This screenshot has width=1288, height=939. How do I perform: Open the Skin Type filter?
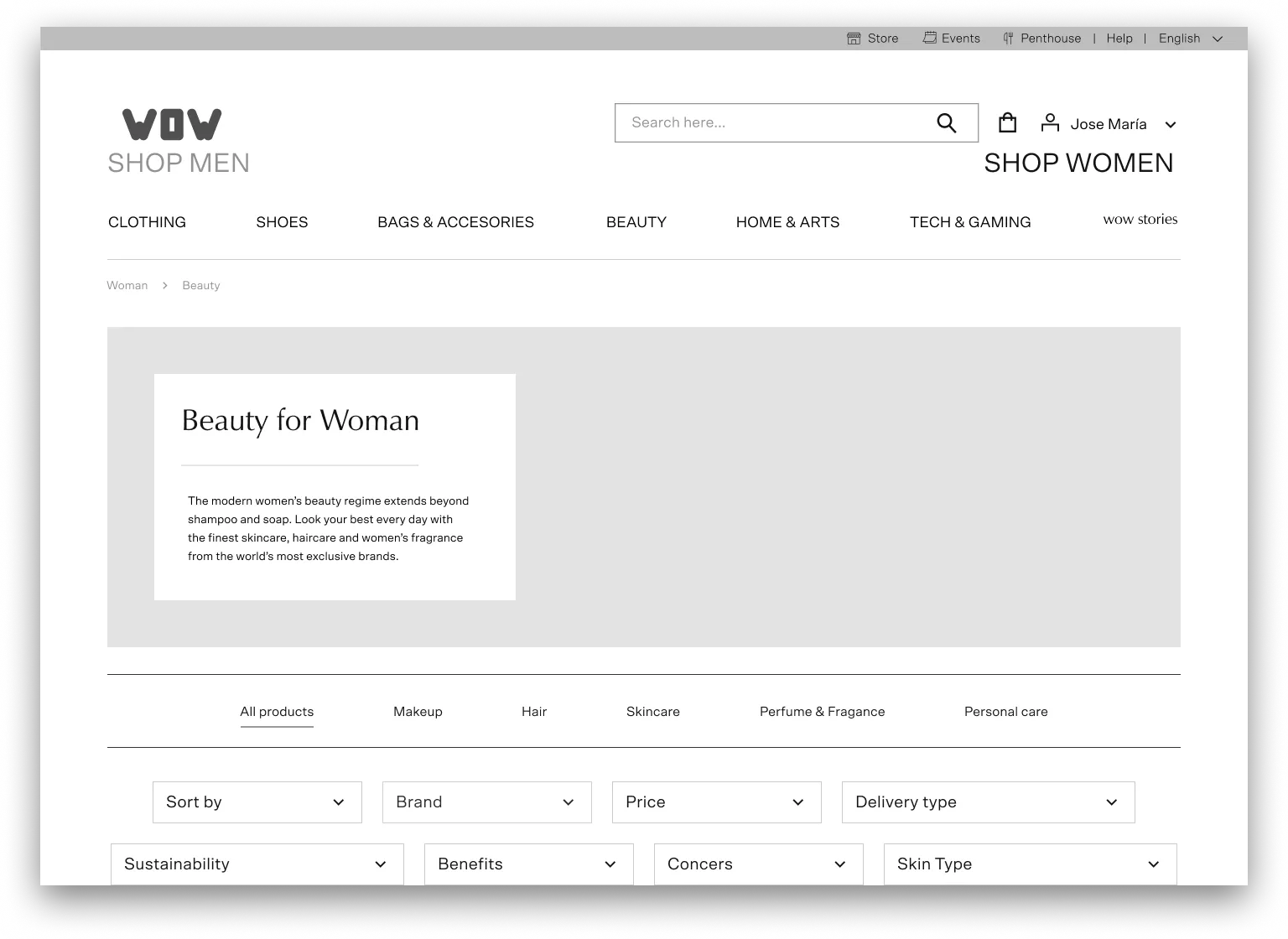[x=1029, y=864]
